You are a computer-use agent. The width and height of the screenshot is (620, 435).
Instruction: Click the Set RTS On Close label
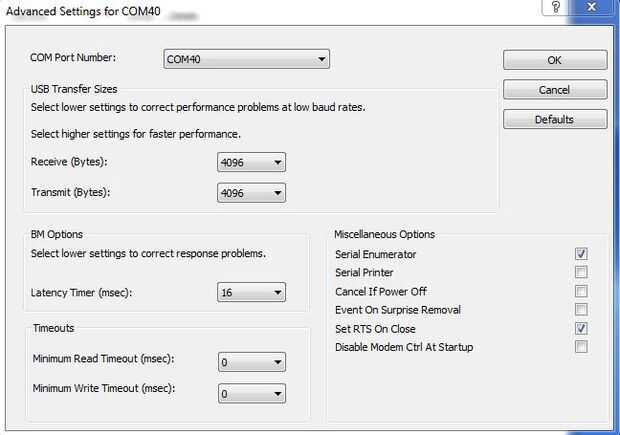coord(375,328)
